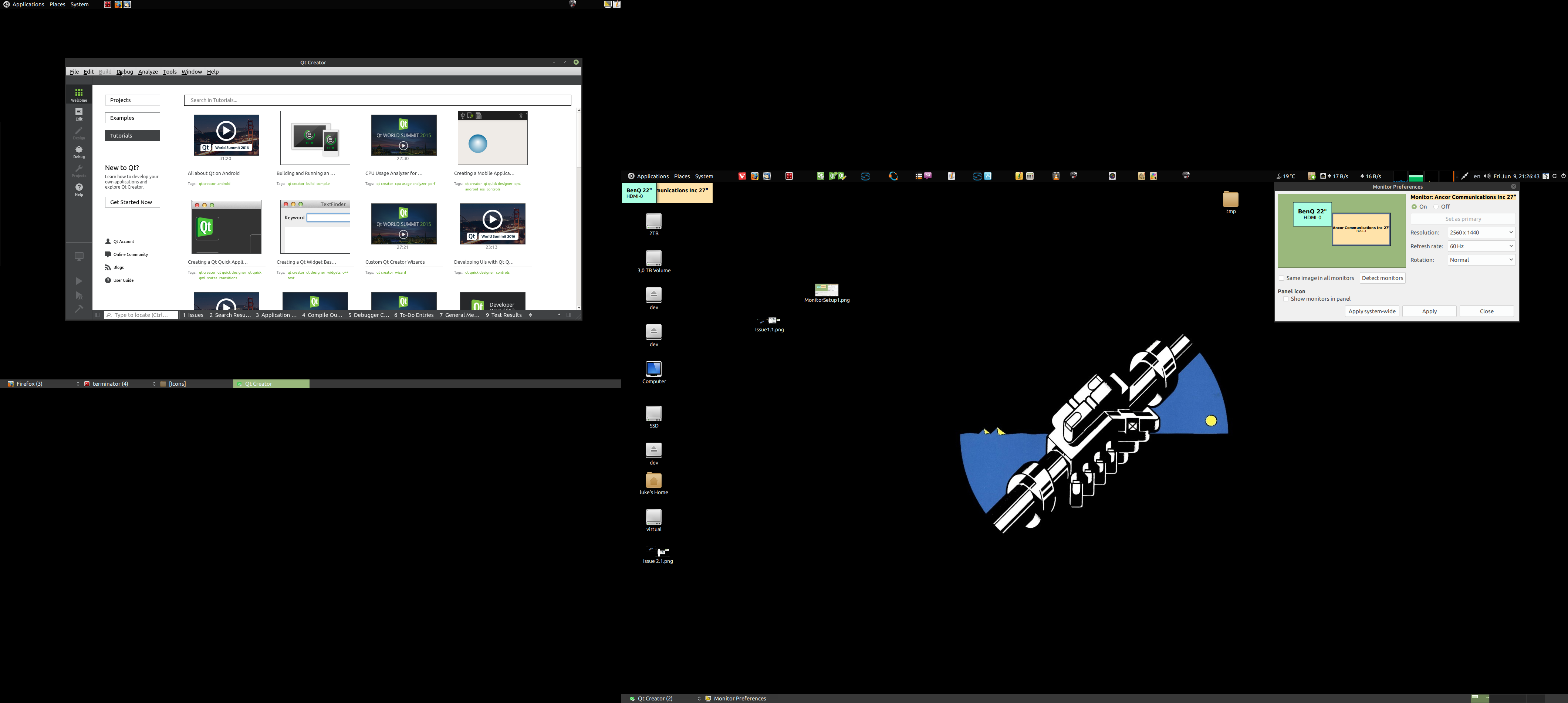
Task: Open the Analyze menu
Action: [x=147, y=72]
